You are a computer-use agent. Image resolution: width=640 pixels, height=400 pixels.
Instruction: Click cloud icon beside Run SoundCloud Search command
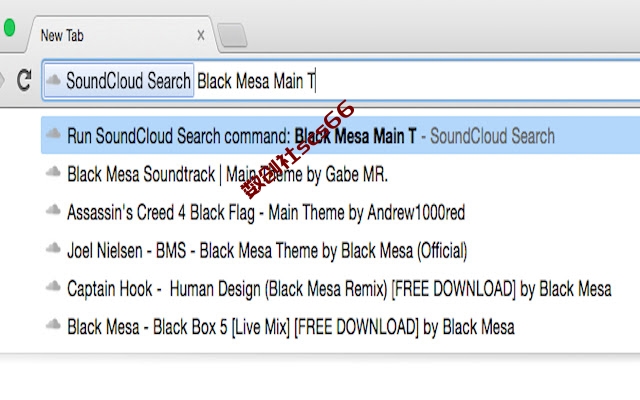coord(53,133)
